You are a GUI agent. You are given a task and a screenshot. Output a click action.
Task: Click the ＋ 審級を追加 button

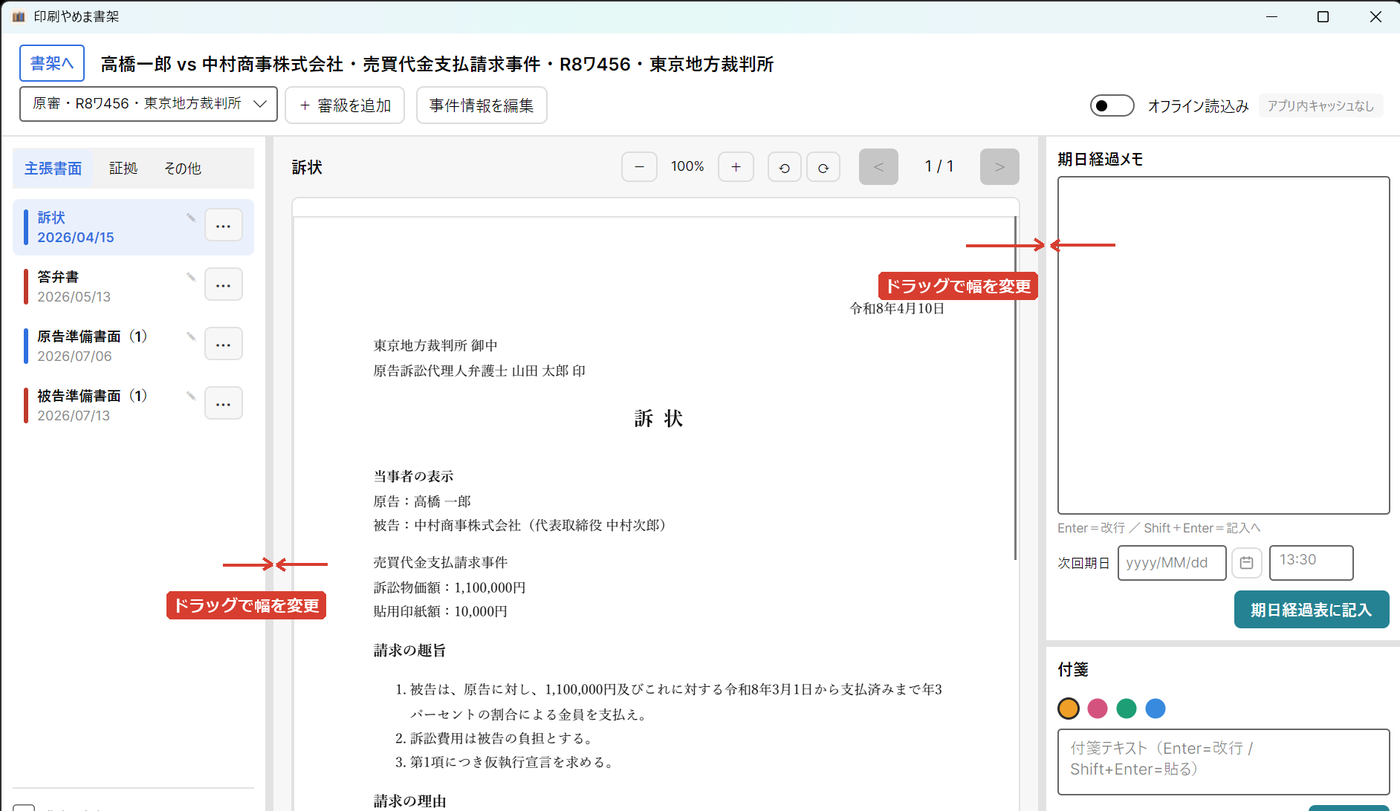[x=344, y=105]
